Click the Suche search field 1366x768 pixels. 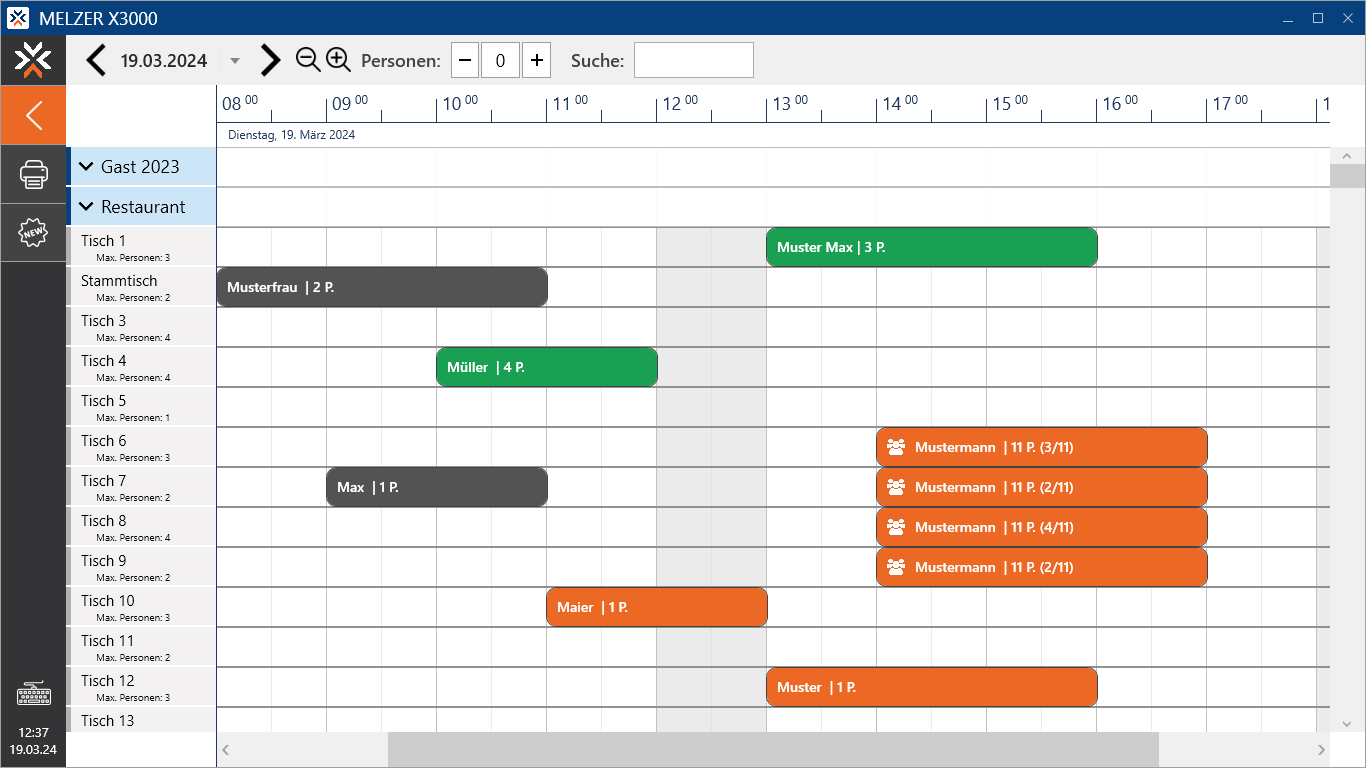click(x=693, y=61)
